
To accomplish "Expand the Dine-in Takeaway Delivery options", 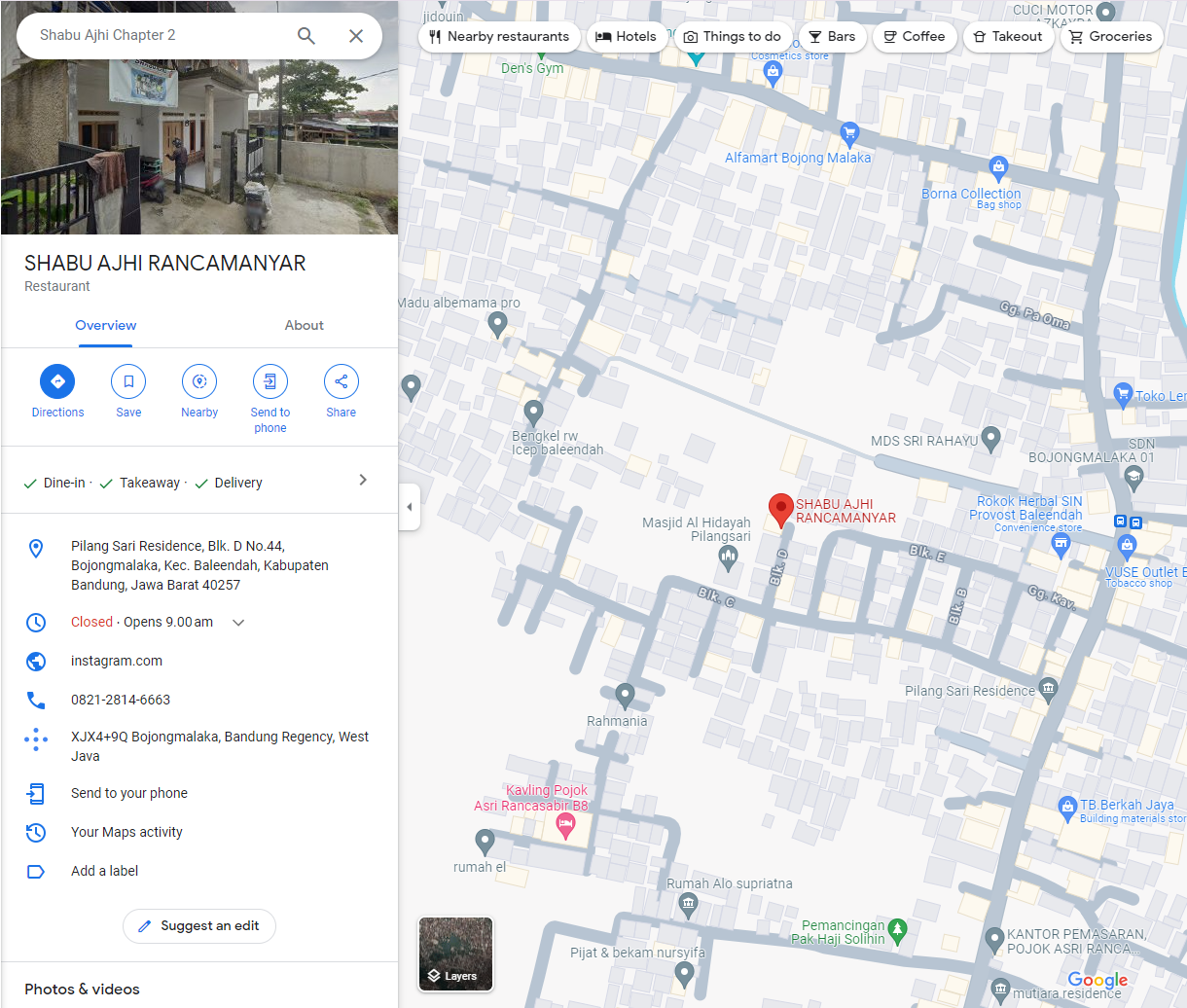I will coord(363,481).
